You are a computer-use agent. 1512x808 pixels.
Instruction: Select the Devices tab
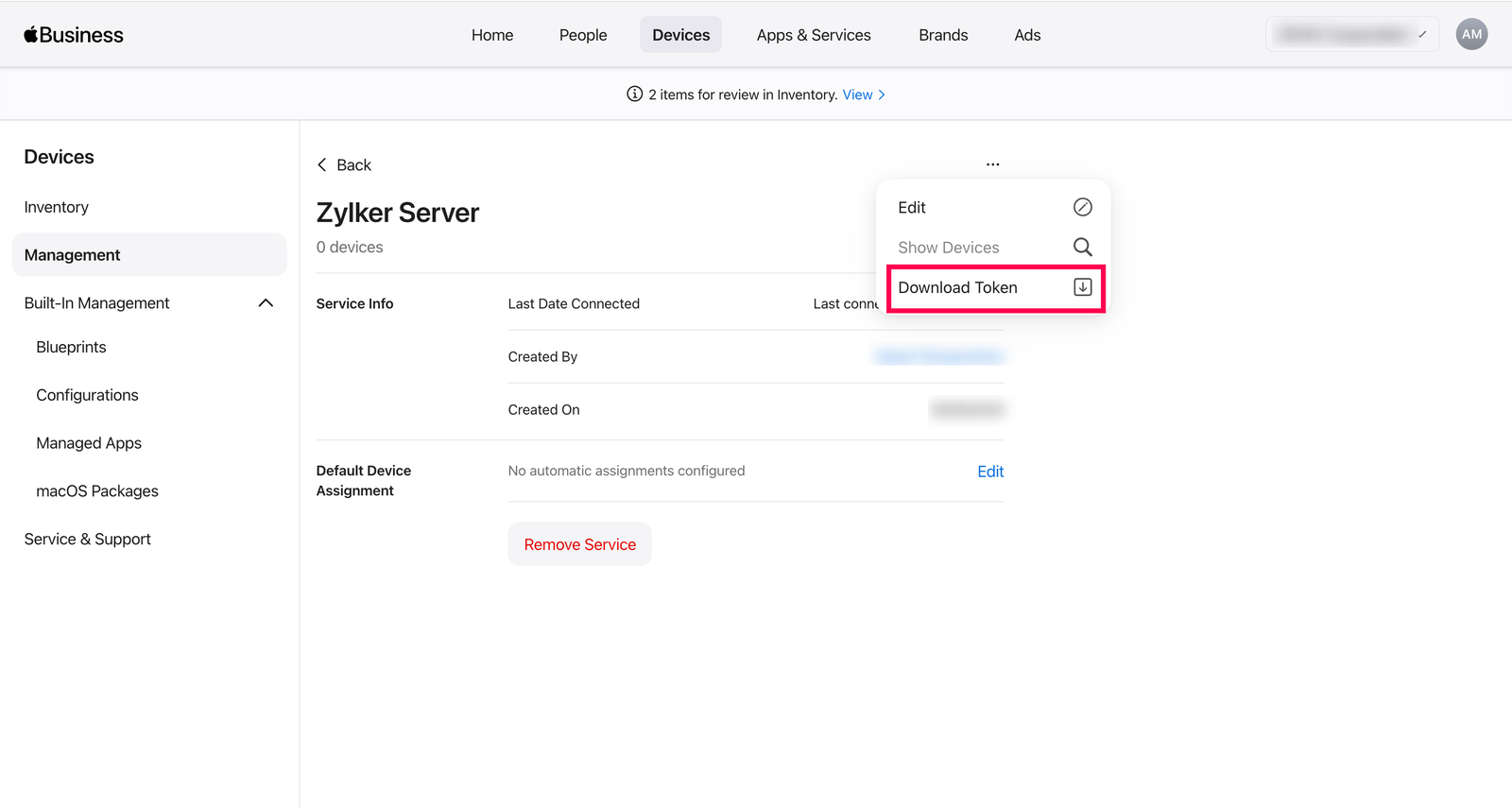680,35
